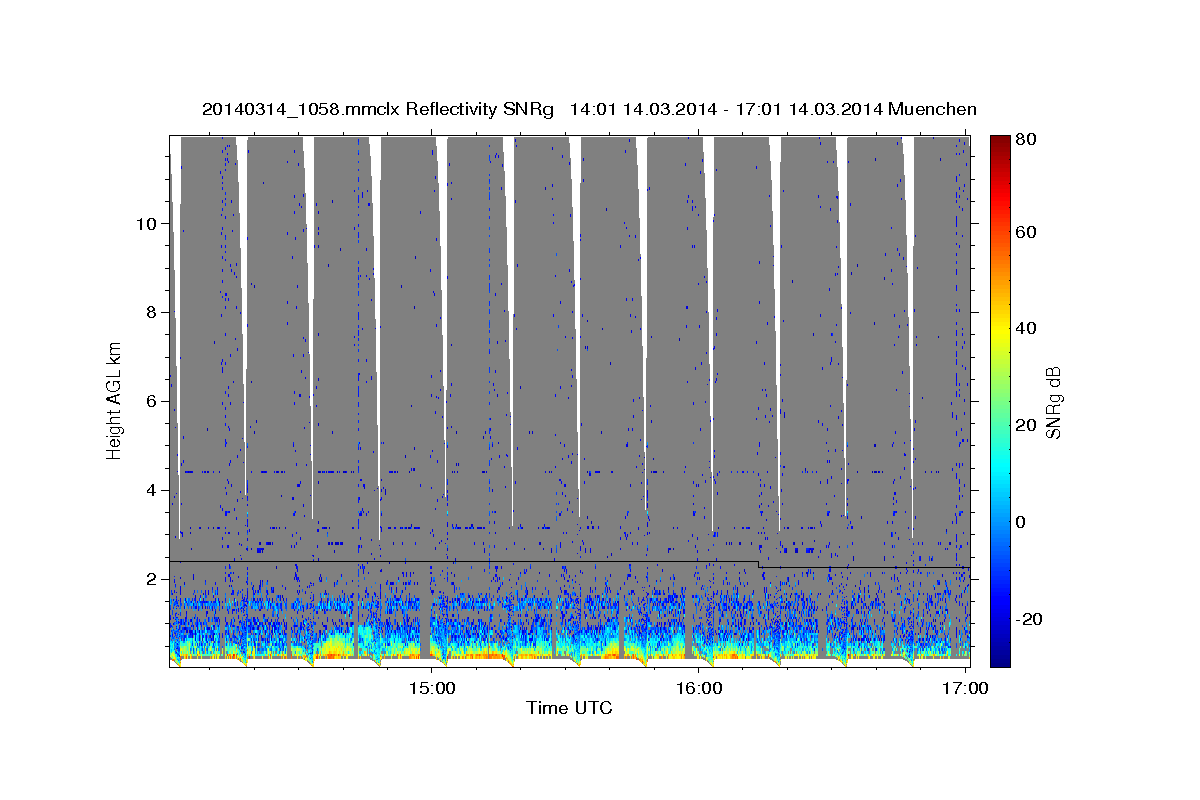
Task: Click the colorbar value 40
Action: (1025, 328)
